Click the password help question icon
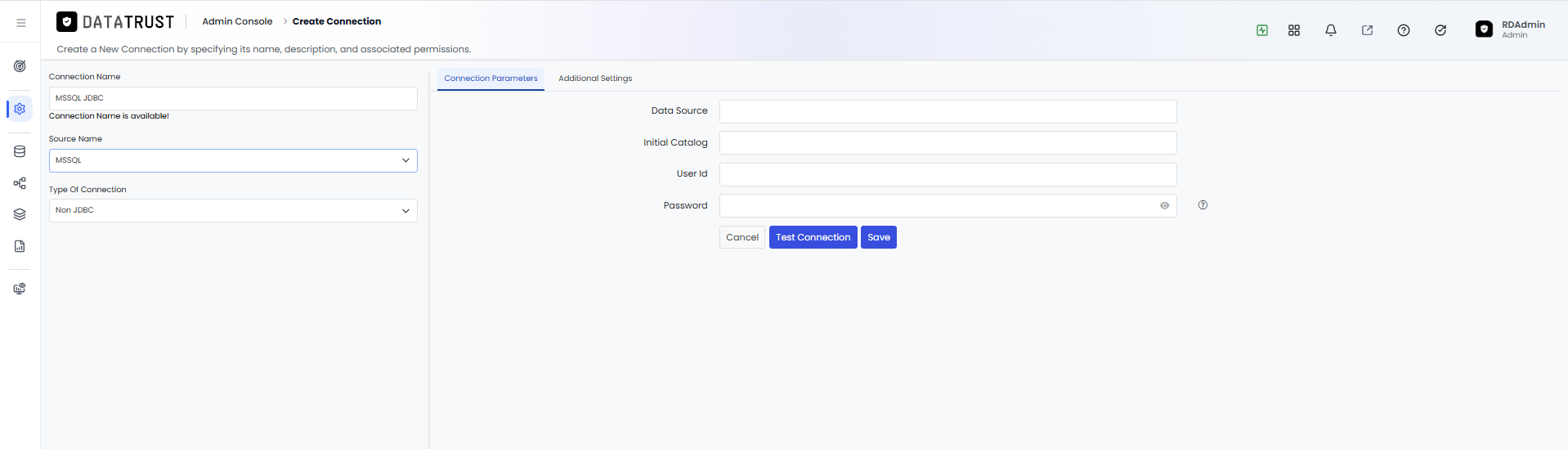 [1203, 205]
